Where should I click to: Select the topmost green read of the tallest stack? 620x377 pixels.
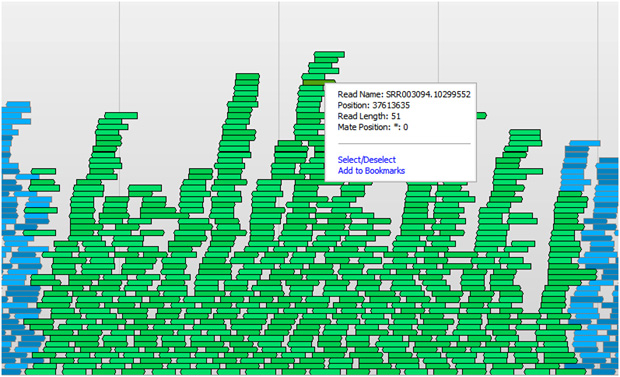pyautogui.click(x=329, y=54)
